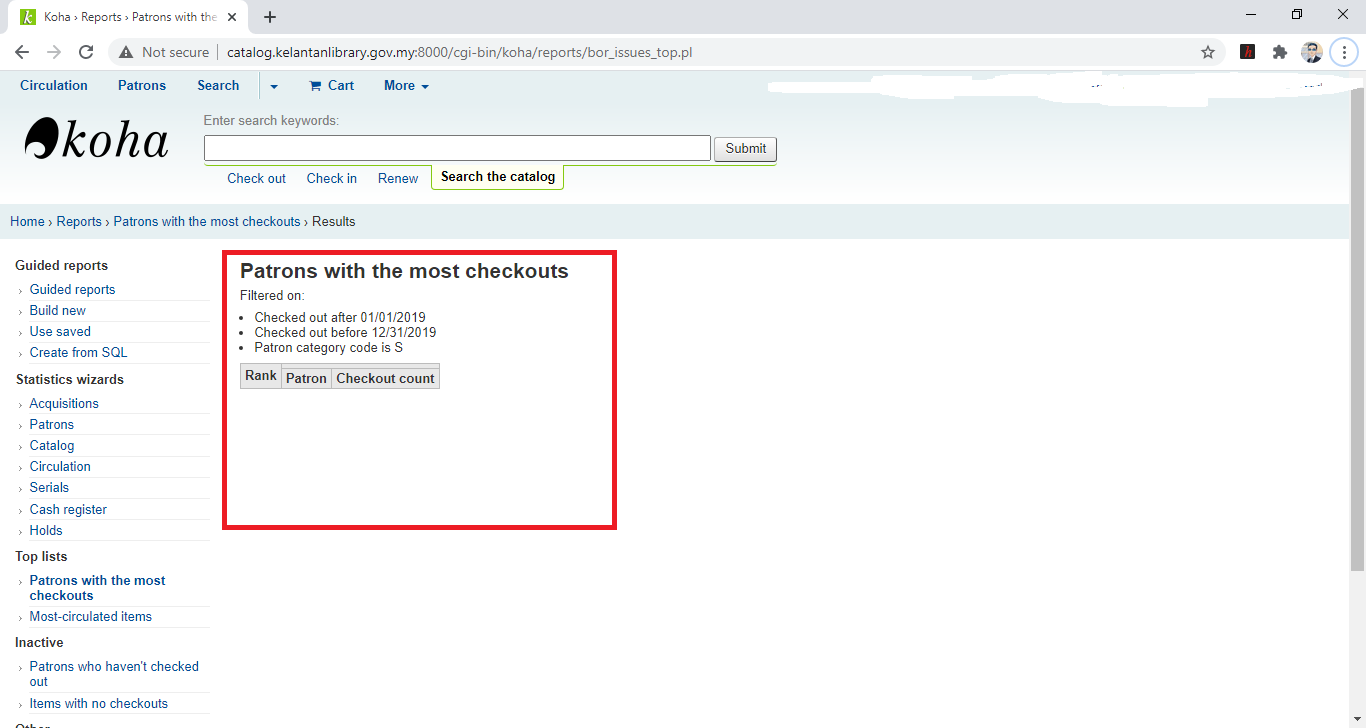Viewport: 1366px width, 728px height.
Task: Open Create from SQL link
Action: pos(78,353)
